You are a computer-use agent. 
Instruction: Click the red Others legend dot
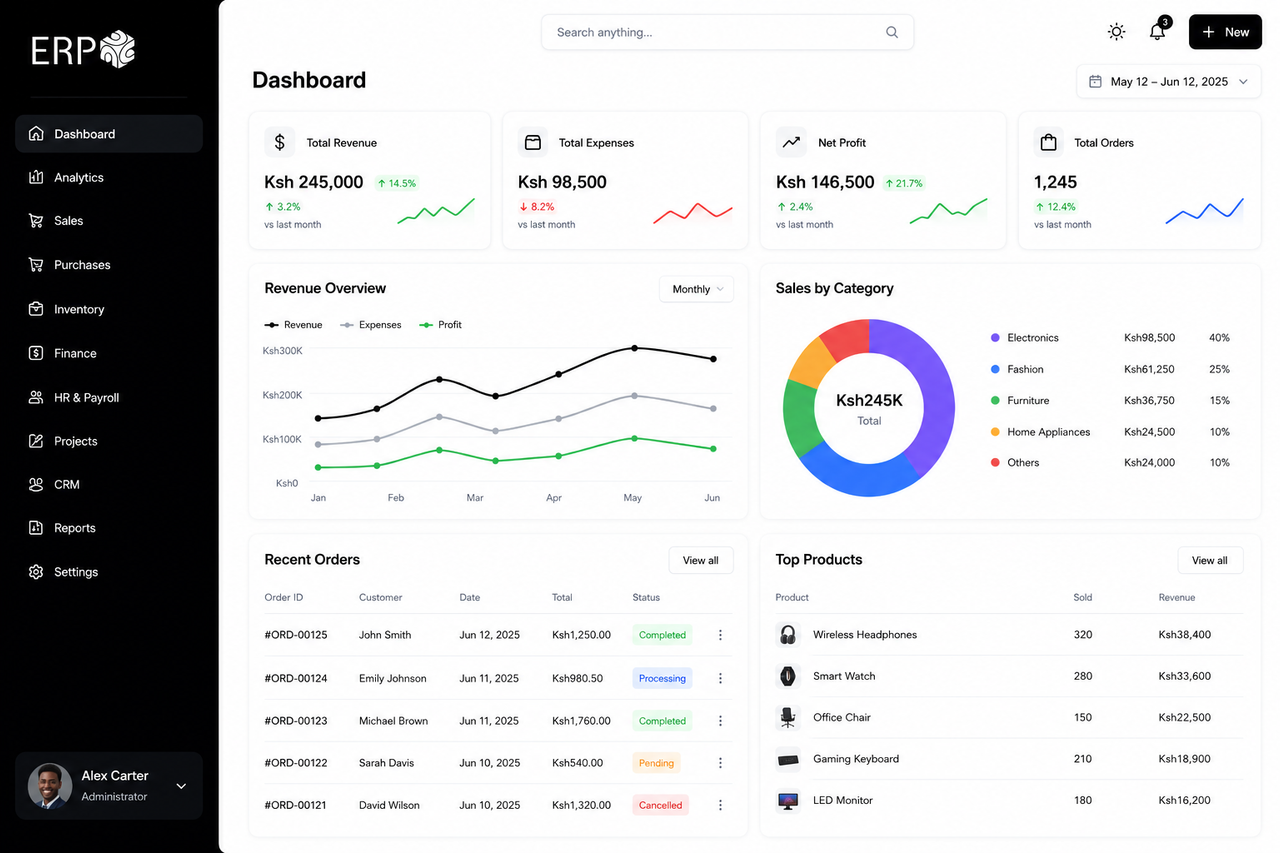(995, 463)
